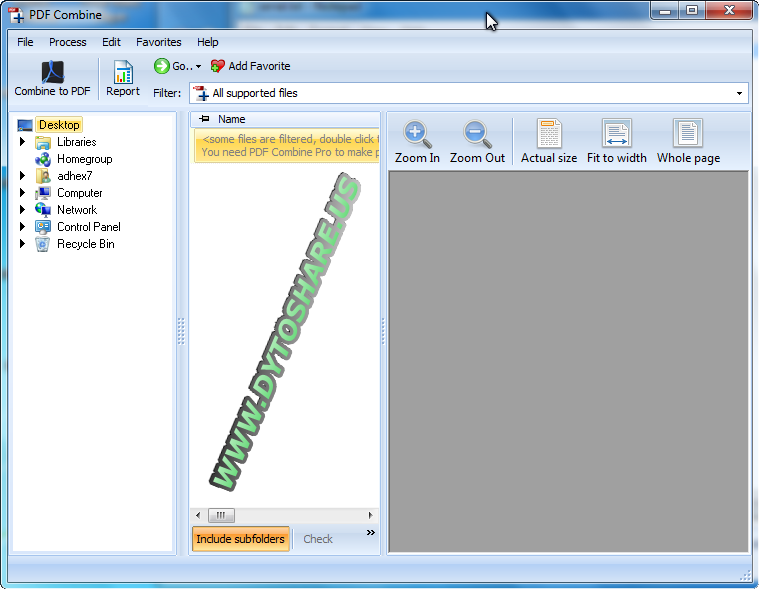The image size is (760, 590).
Task: Expand the Control Panel tree node
Action: (x=22, y=227)
